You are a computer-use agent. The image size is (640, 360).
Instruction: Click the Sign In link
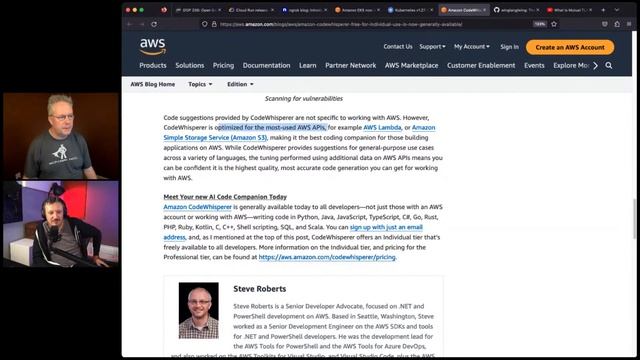point(509,47)
